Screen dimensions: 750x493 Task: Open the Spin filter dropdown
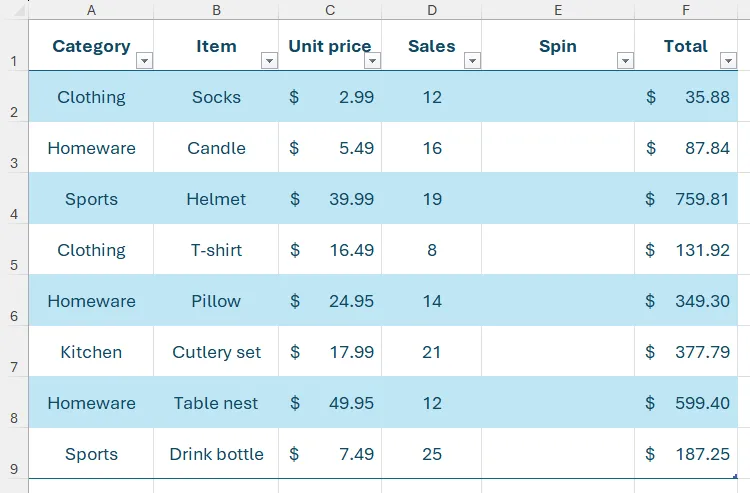click(x=625, y=61)
